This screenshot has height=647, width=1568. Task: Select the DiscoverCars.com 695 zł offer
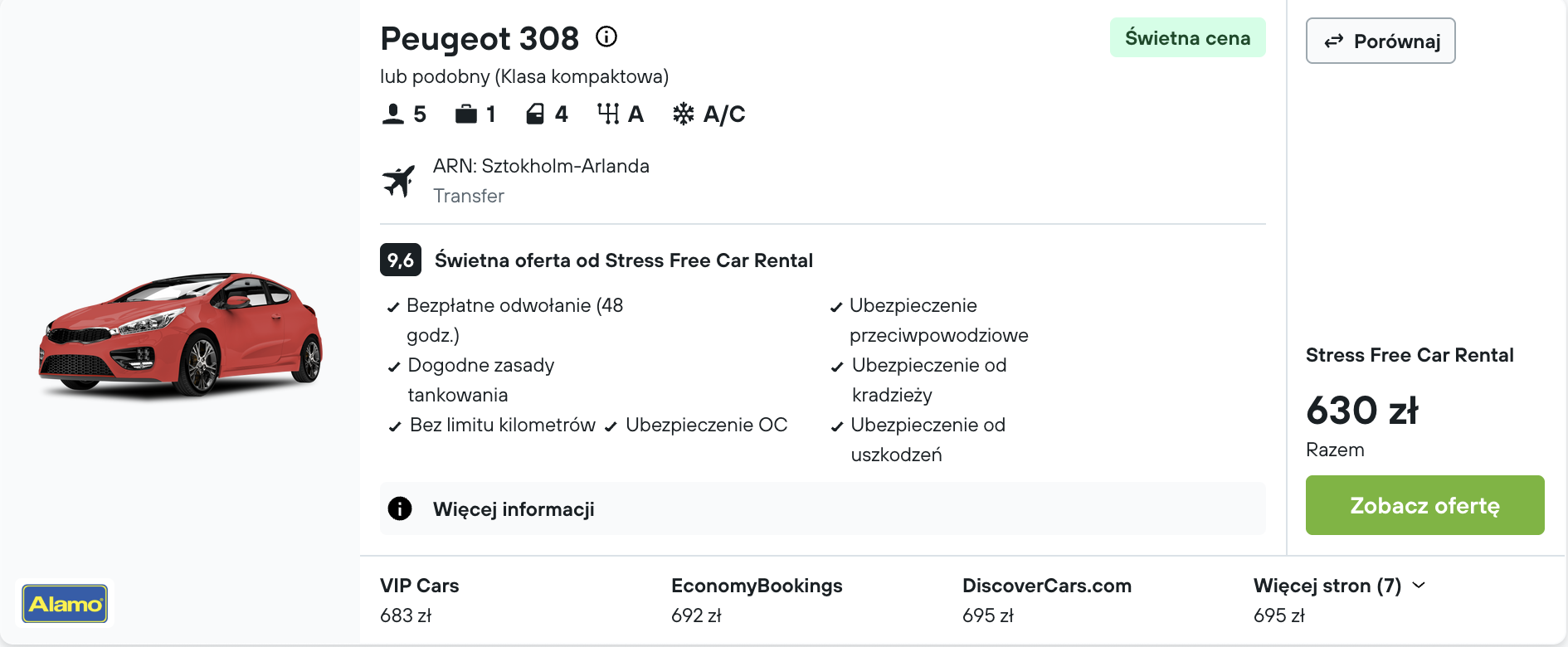pos(1046,600)
